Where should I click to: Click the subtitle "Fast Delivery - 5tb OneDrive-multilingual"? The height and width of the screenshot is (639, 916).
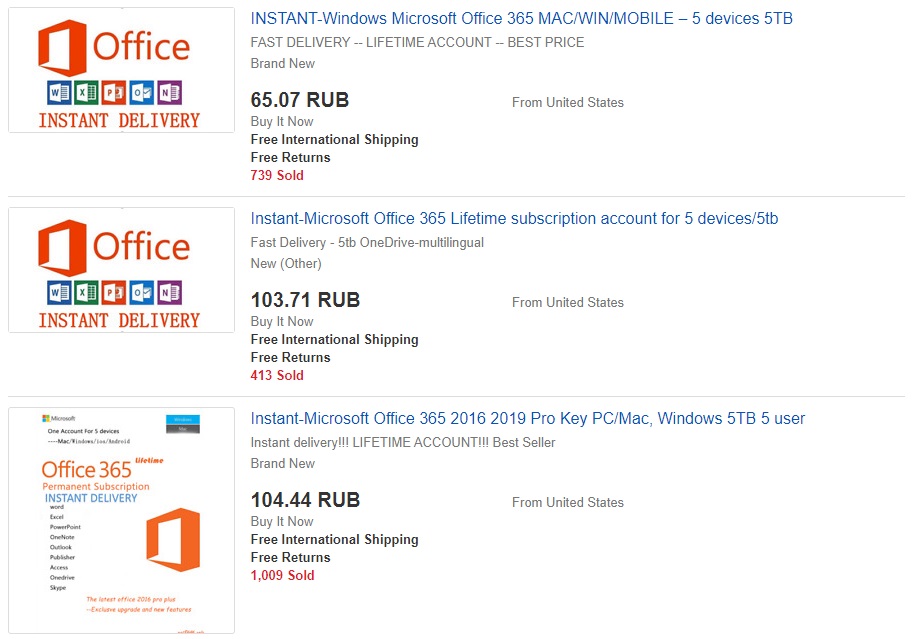pos(367,243)
